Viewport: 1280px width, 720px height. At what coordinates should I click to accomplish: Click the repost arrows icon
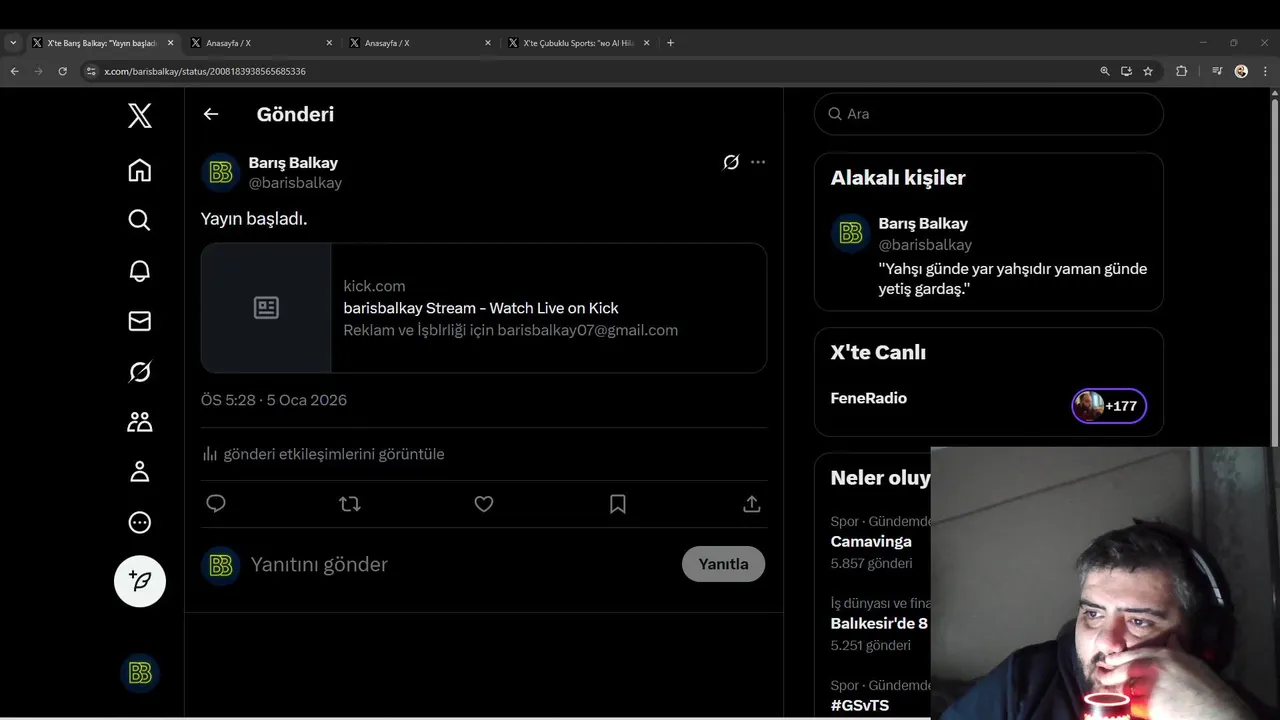(x=350, y=504)
